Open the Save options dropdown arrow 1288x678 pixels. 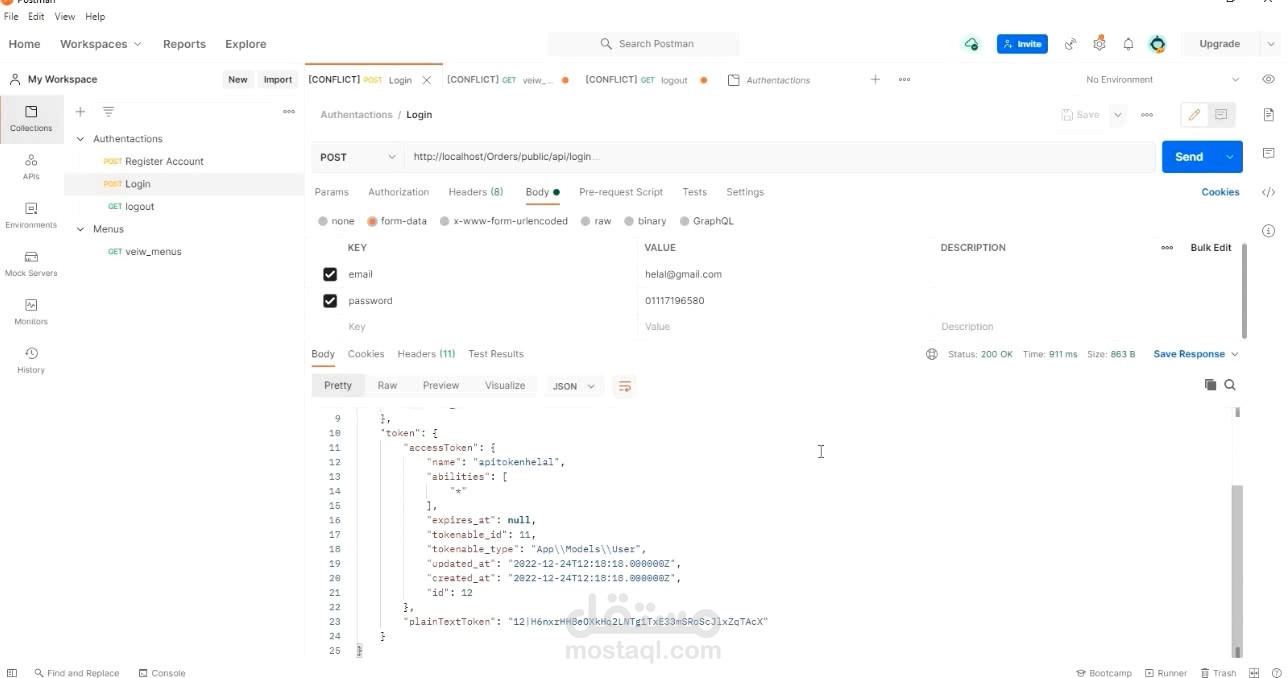(1118, 115)
